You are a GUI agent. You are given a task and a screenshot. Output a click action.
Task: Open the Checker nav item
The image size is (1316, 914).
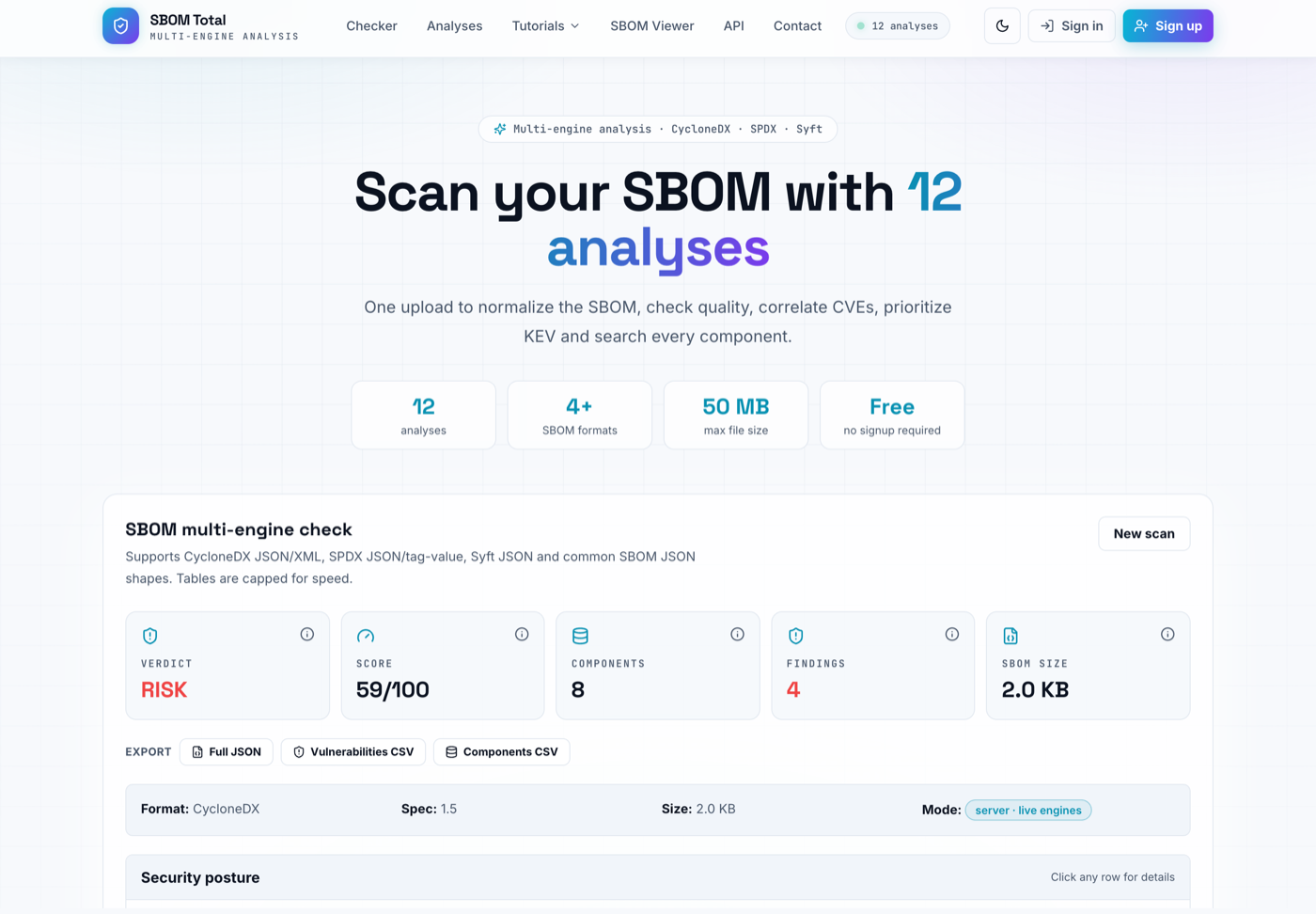point(371,26)
